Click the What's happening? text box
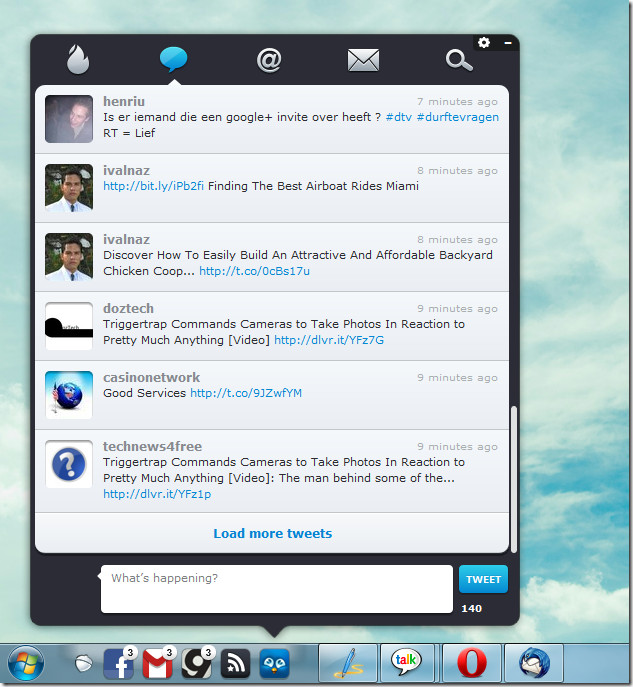The width and height of the screenshot is (633, 687). click(x=276, y=589)
